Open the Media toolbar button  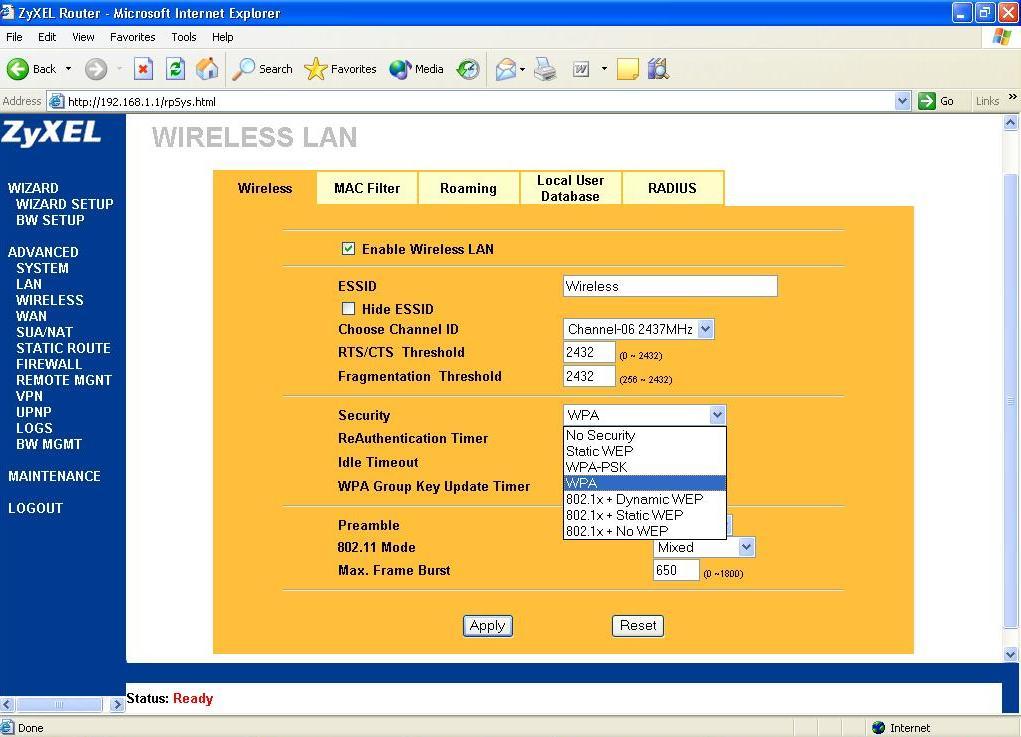pos(416,68)
